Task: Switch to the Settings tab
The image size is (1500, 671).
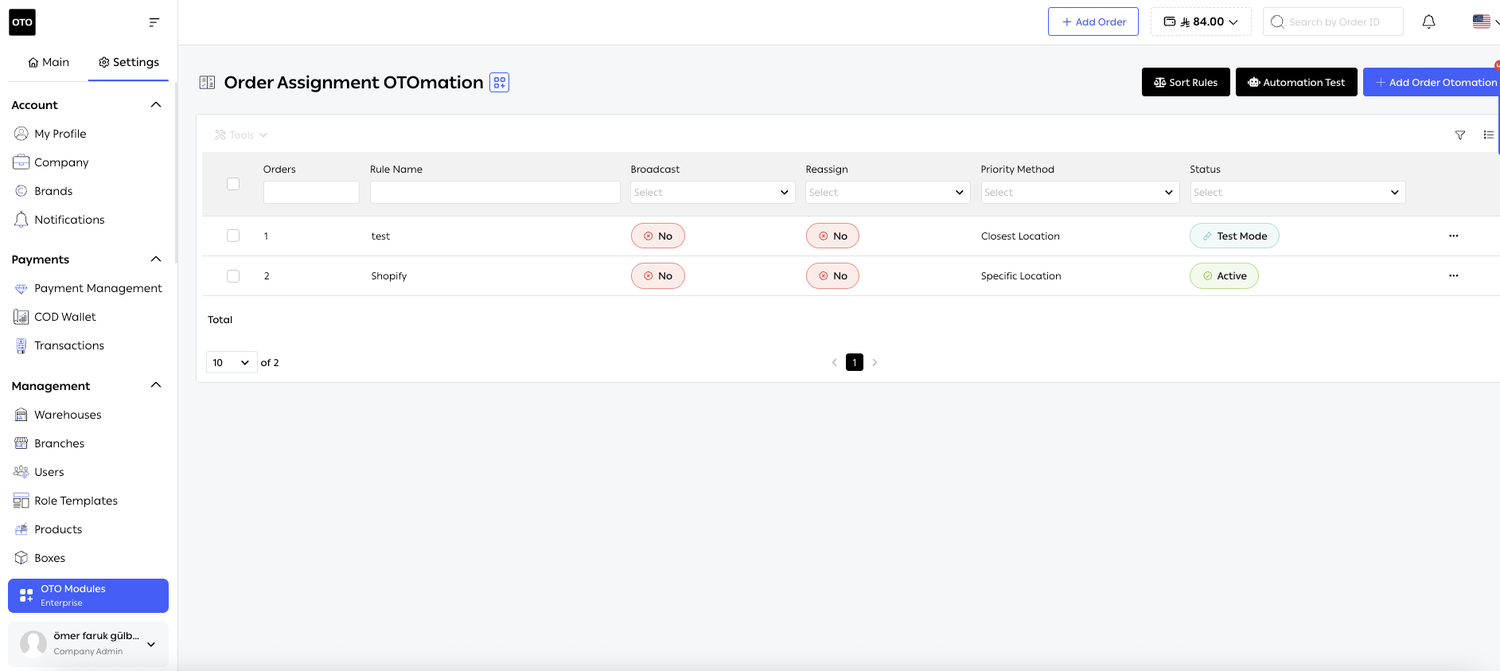Action: tap(129, 62)
